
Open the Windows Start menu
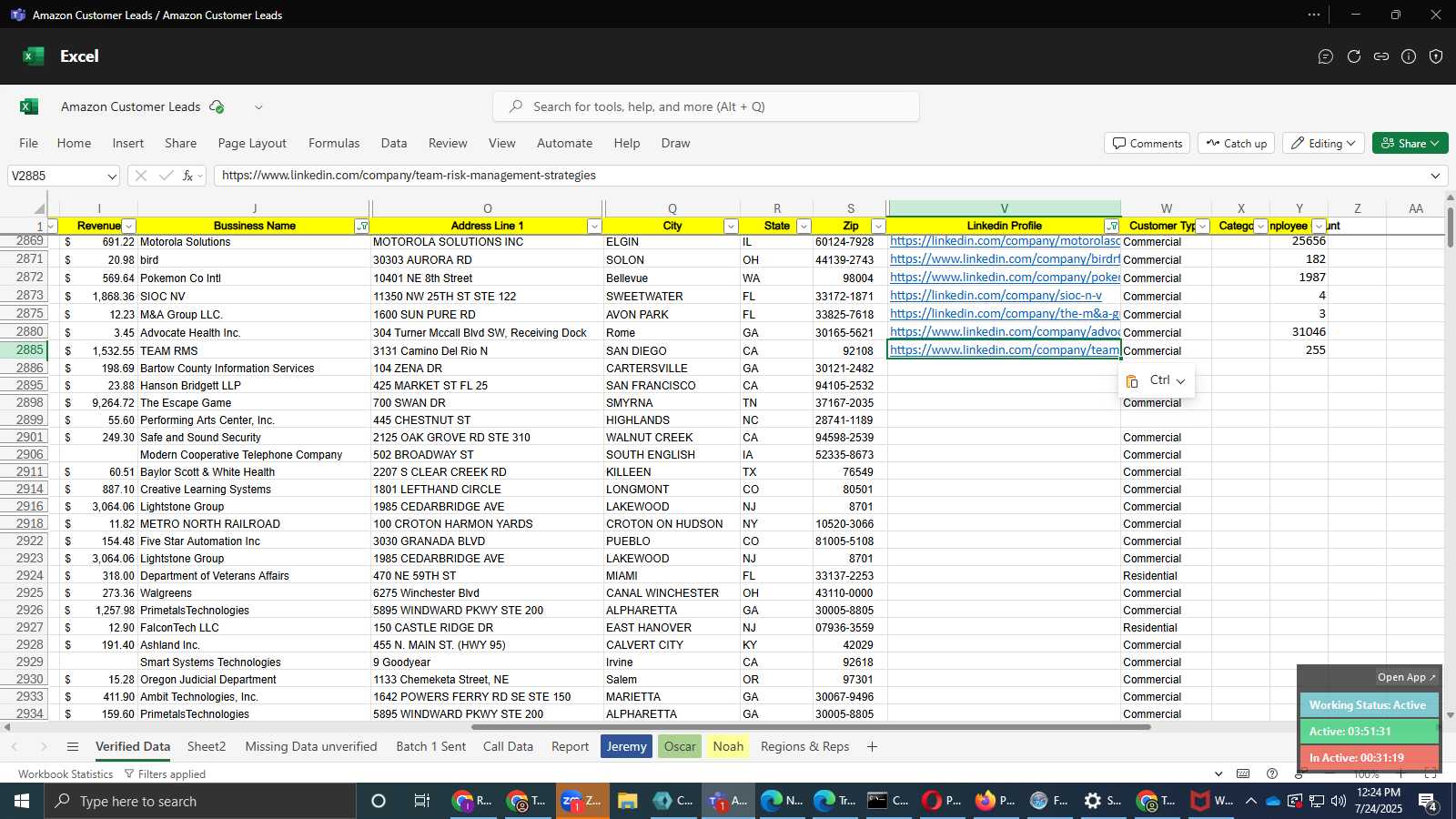22,801
